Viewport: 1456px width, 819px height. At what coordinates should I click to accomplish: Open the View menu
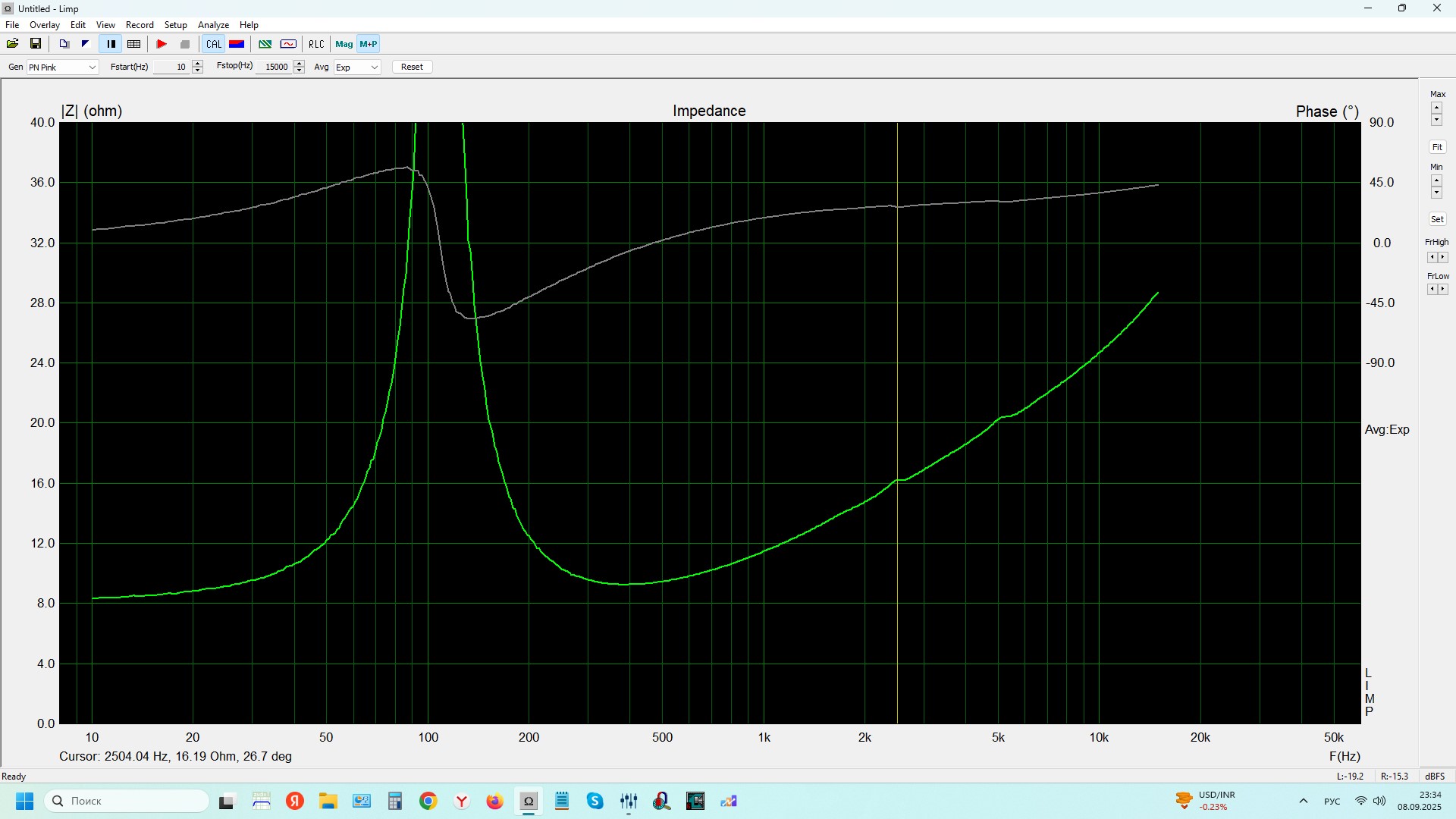[106, 25]
